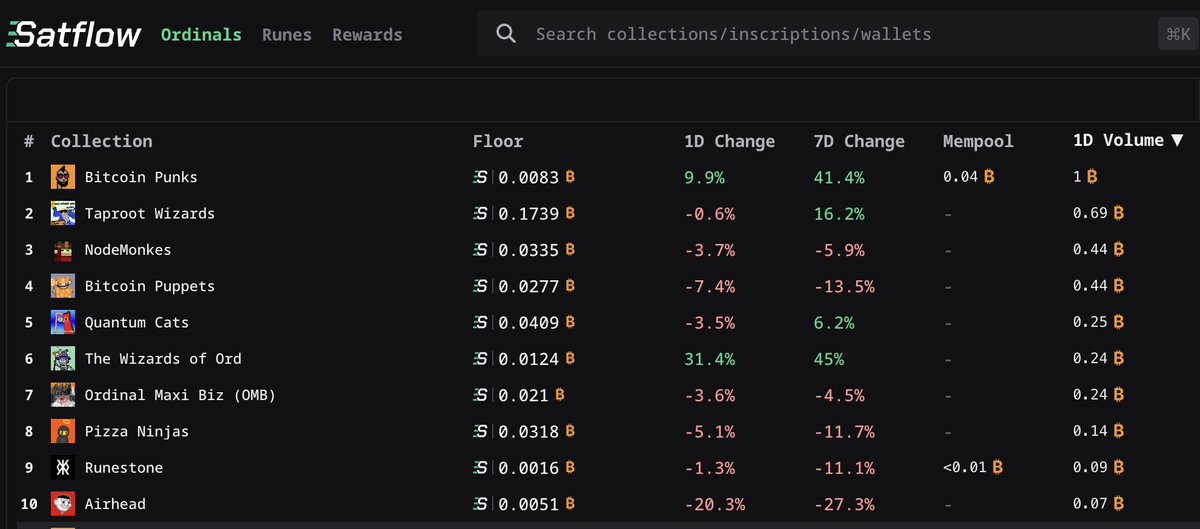Click Bitcoin symbol in Runestone mempool cell
The width and height of the screenshot is (1200, 529).
tap(998, 467)
